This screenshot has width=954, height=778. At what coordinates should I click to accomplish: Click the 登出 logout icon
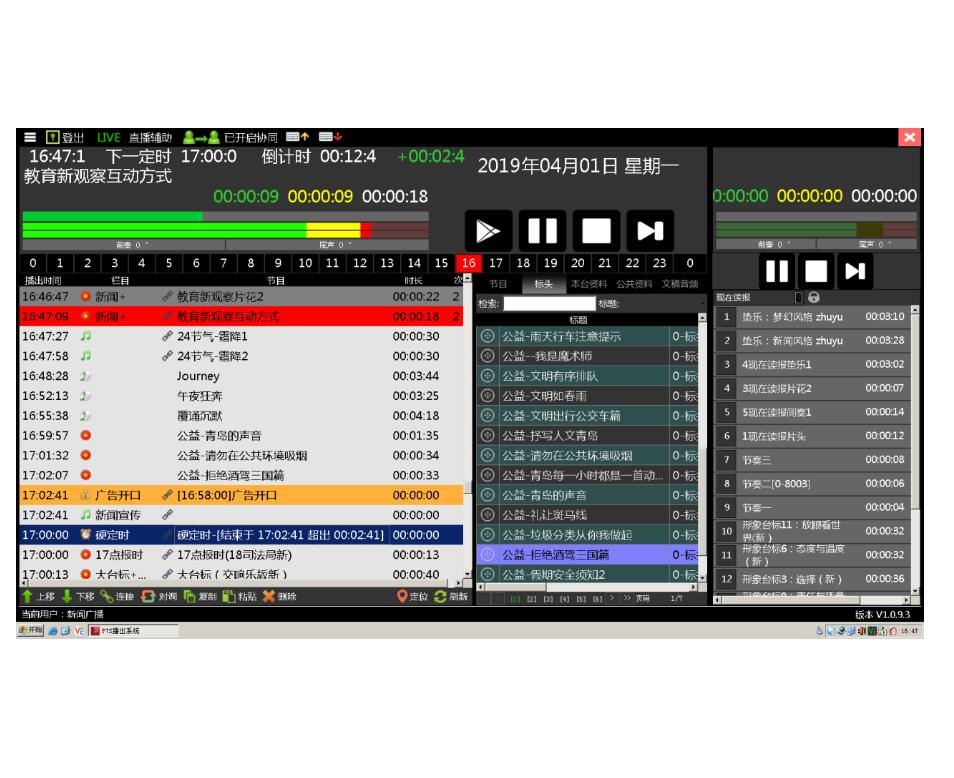pyautogui.click(x=53, y=137)
